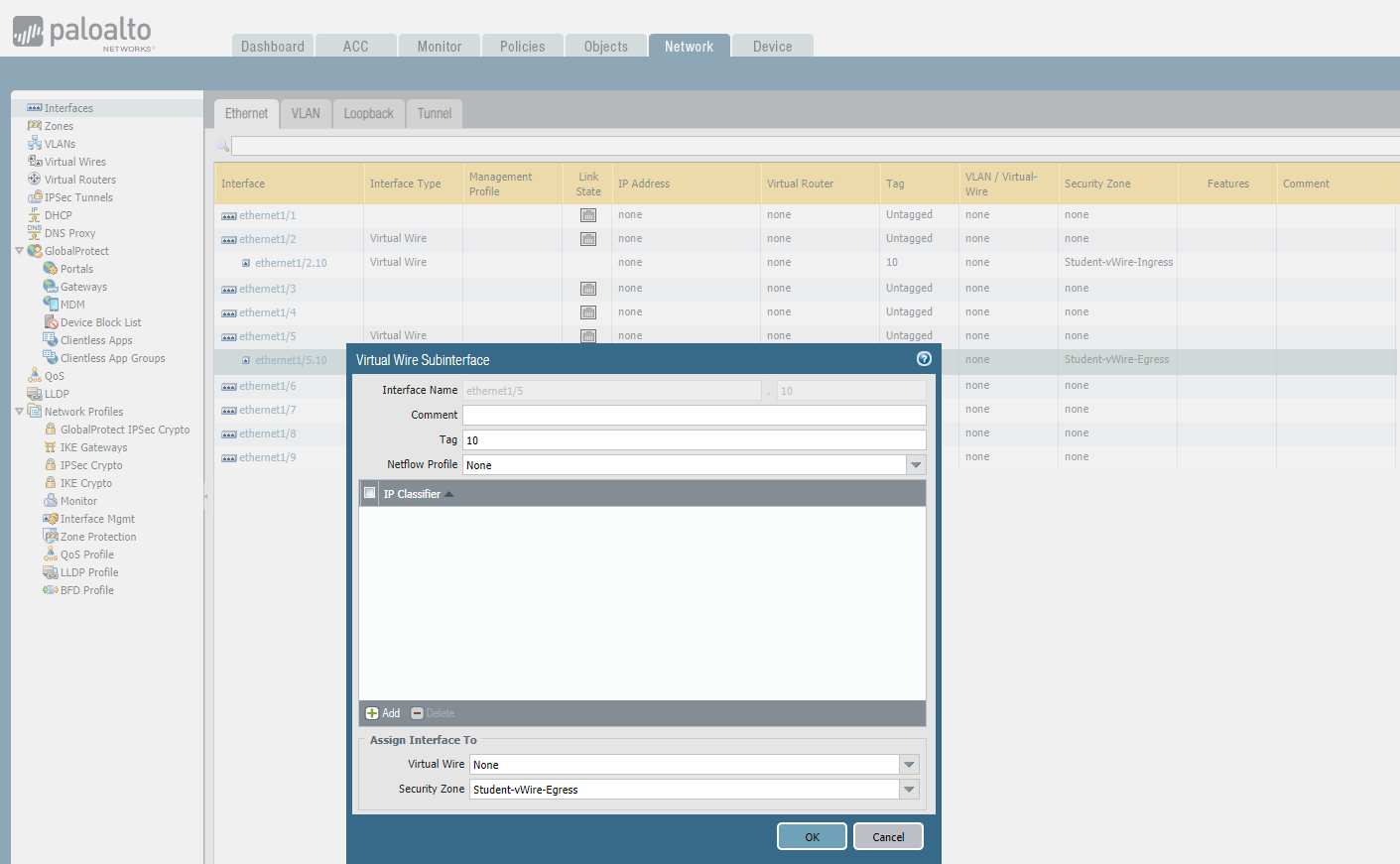Switch to the Policies tab
Image resolution: width=1400 pixels, height=864 pixels.
(523, 46)
